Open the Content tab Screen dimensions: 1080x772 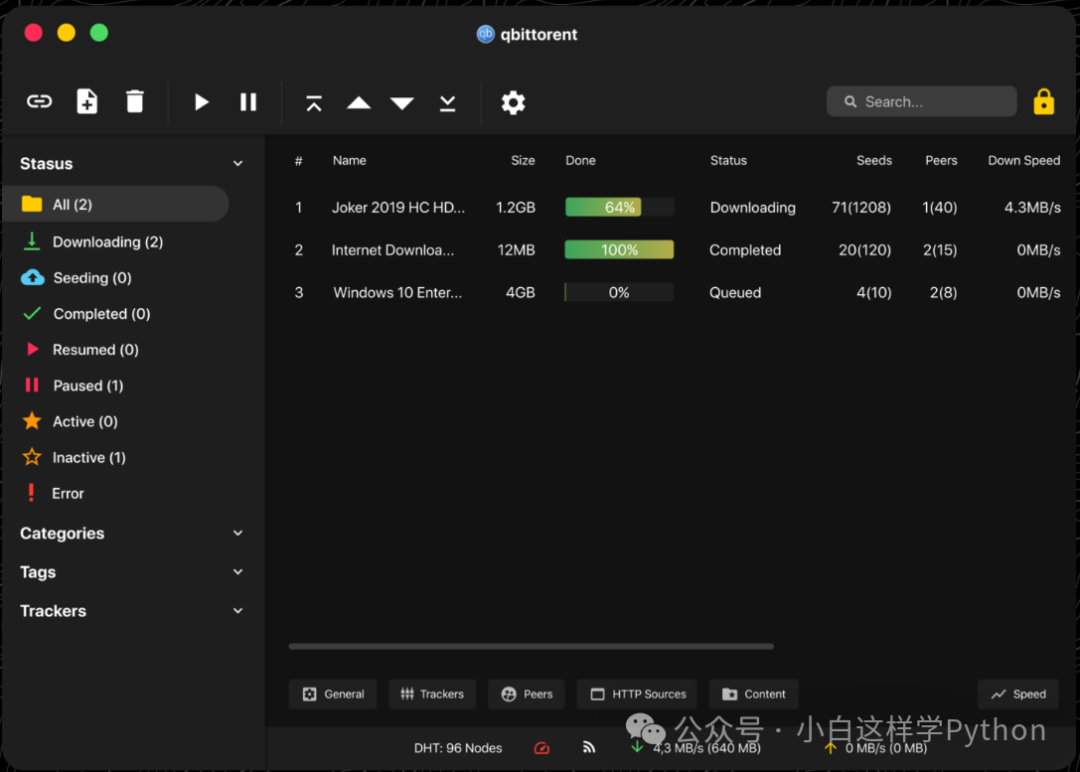click(x=754, y=694)
